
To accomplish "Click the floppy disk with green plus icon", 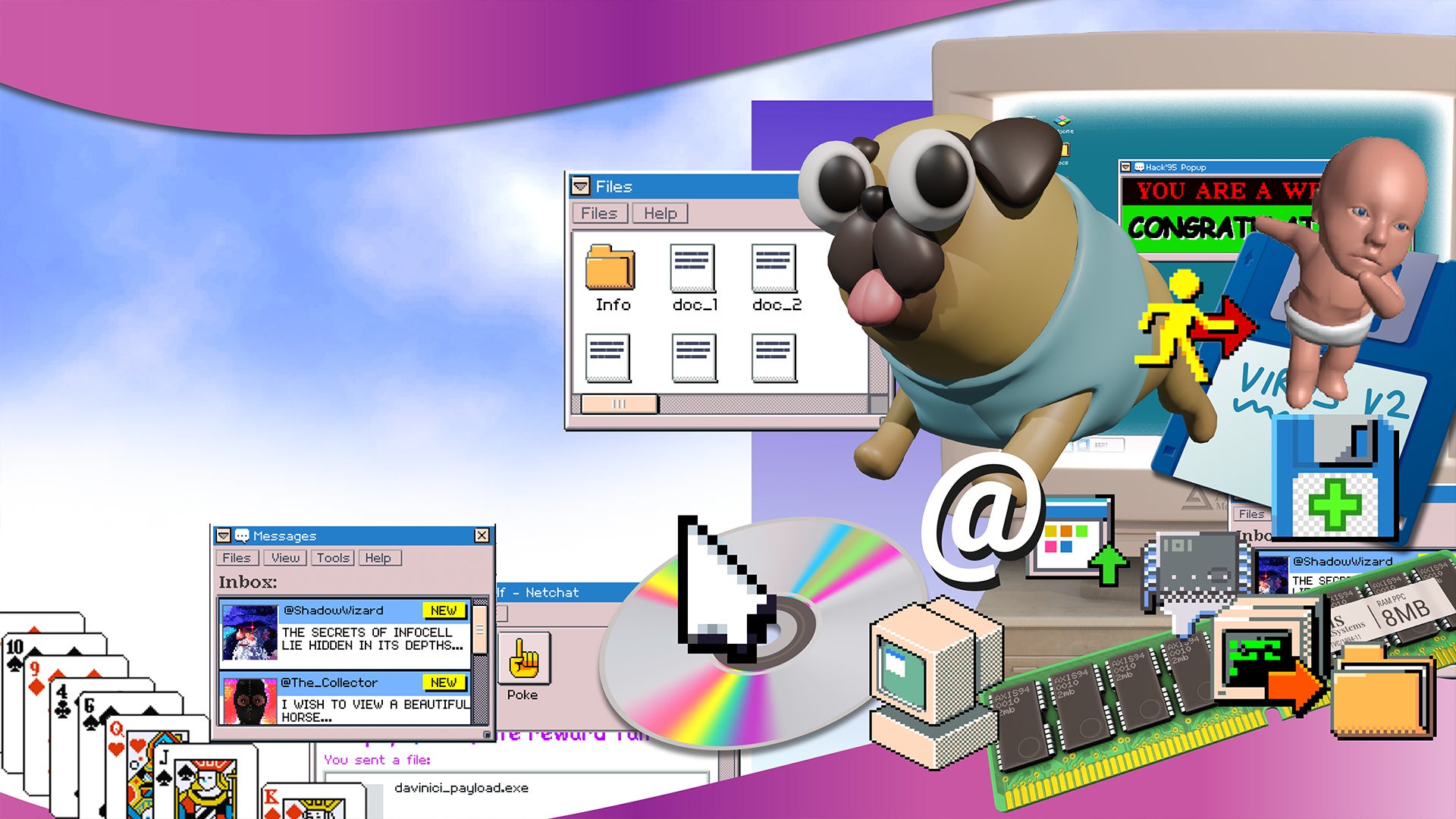I will [x=1335, y=478].
